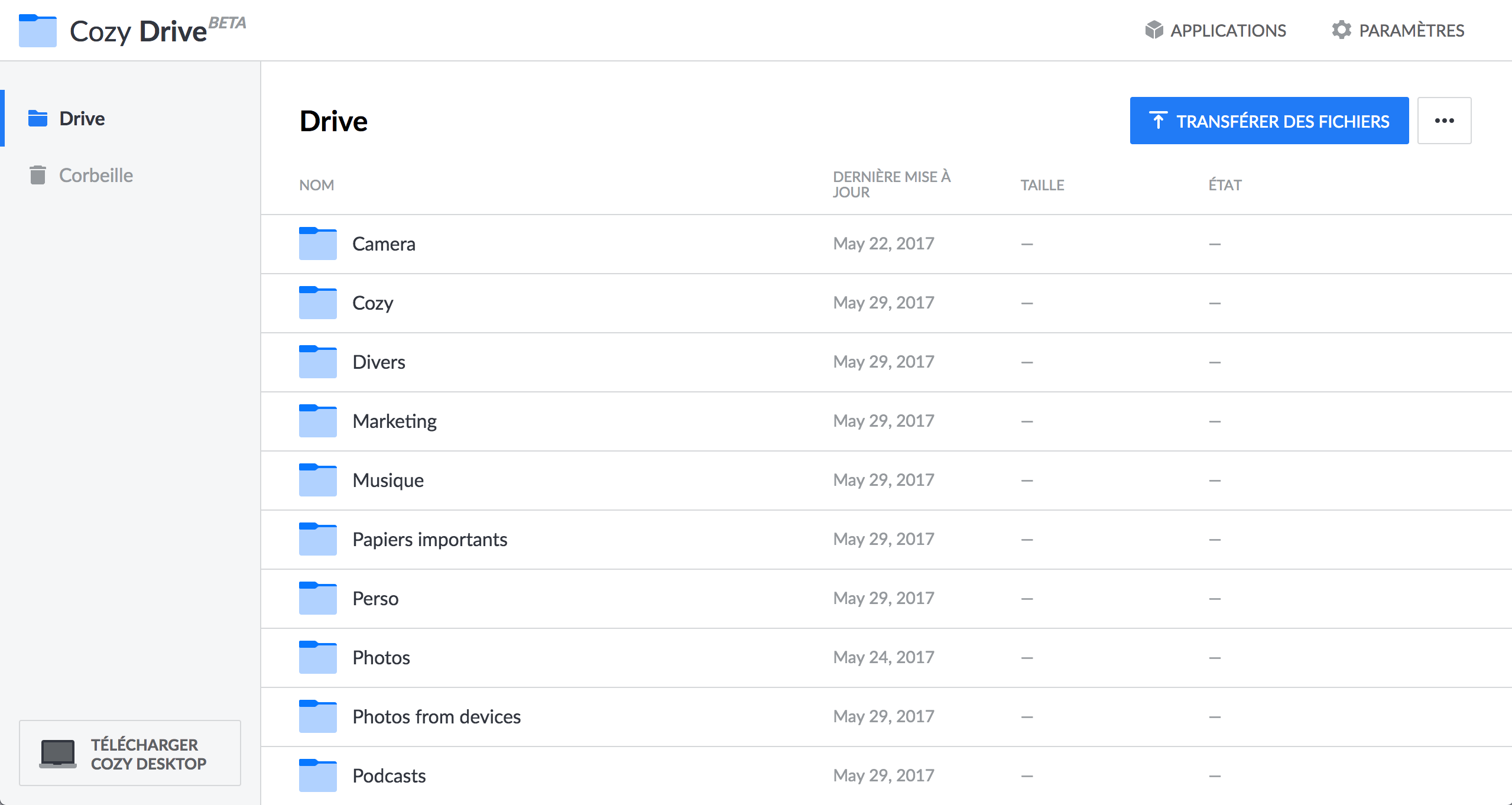Screen dimensions: 1512x805
Task: Click the Cozy Drive logo icon
Action: pyautogui.click(x=37, y=31)
